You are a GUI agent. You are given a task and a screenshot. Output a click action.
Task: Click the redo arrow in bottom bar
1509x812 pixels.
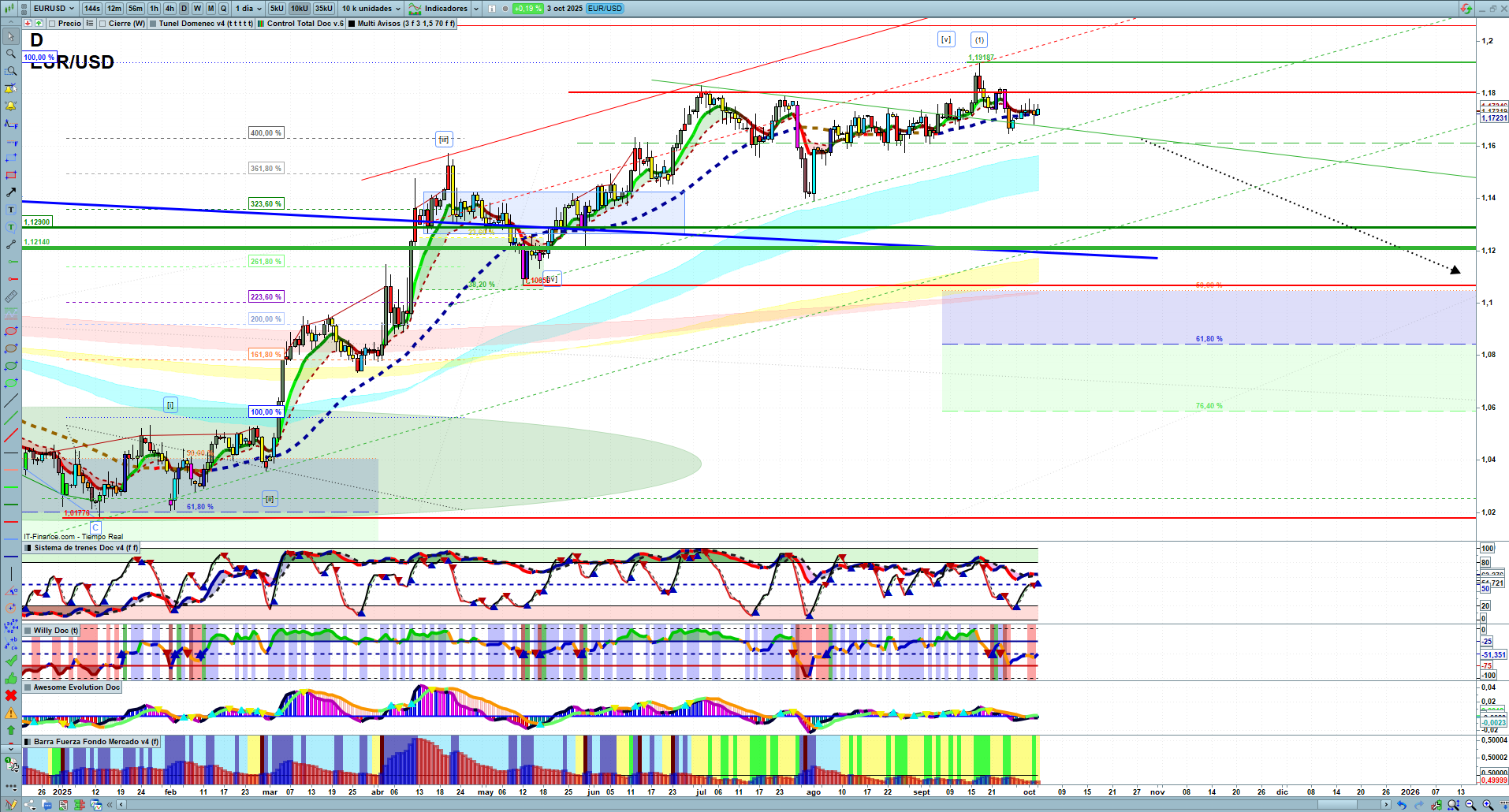[x=1418, y=805]
